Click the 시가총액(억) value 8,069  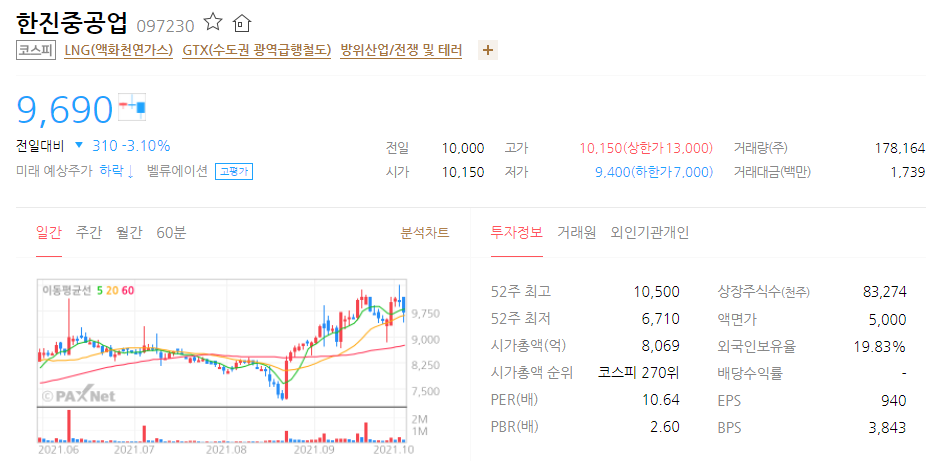click(x=660, y=346)
